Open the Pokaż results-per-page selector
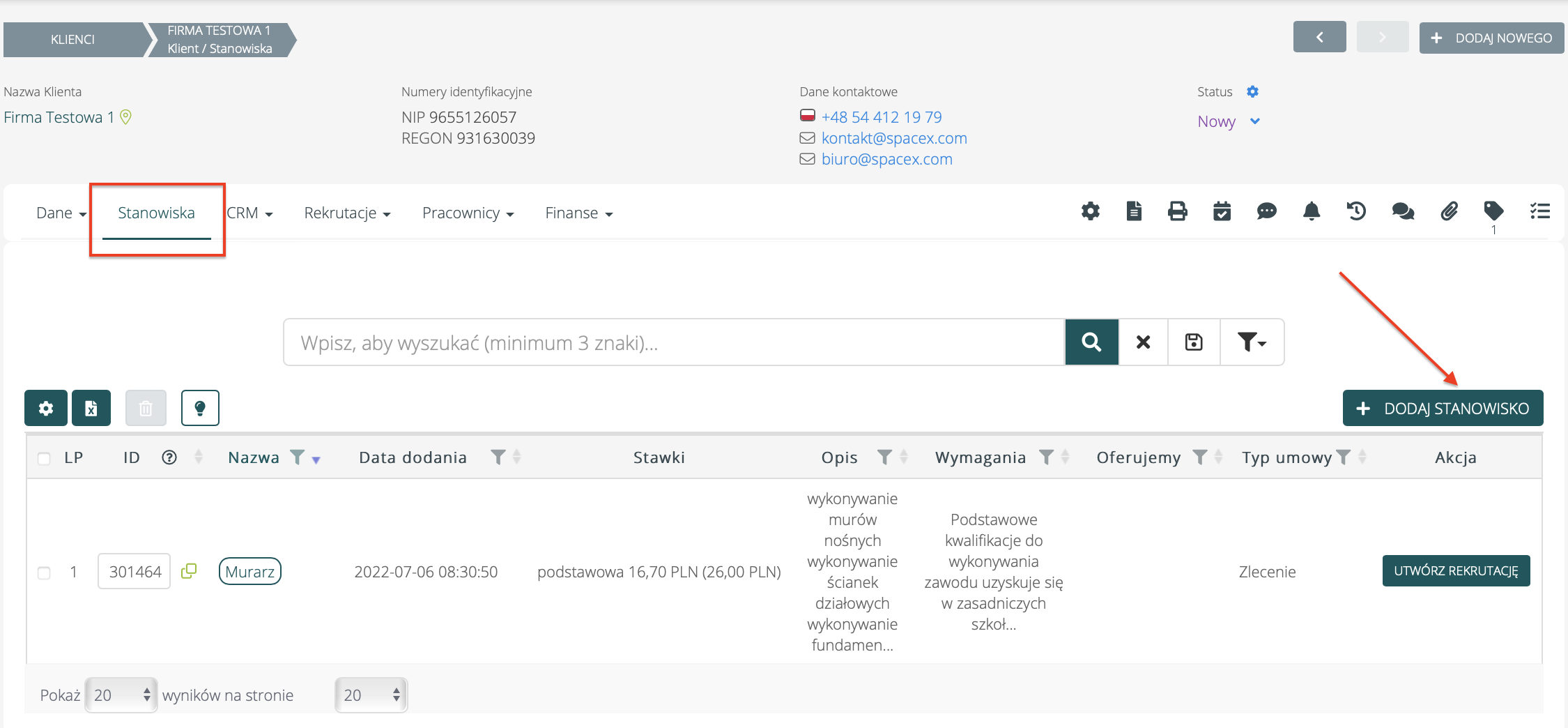Image resolution: width=1568 pixels, height=728 pixels. pyautogui.click(x=121, y=695)
